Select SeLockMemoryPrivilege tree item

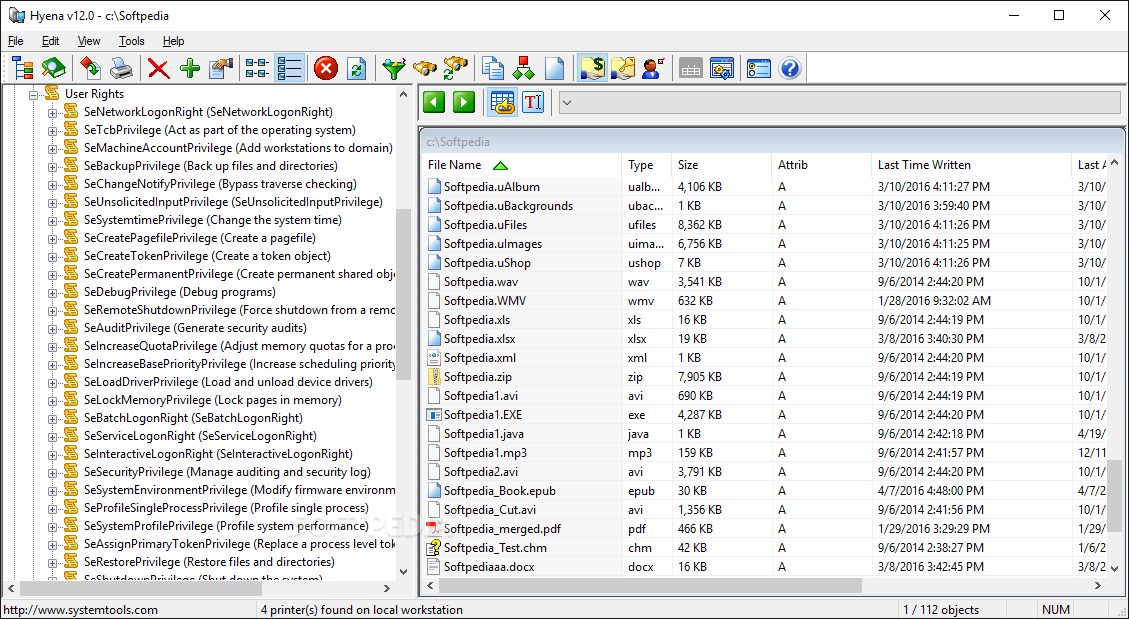[x=212, y=399]
